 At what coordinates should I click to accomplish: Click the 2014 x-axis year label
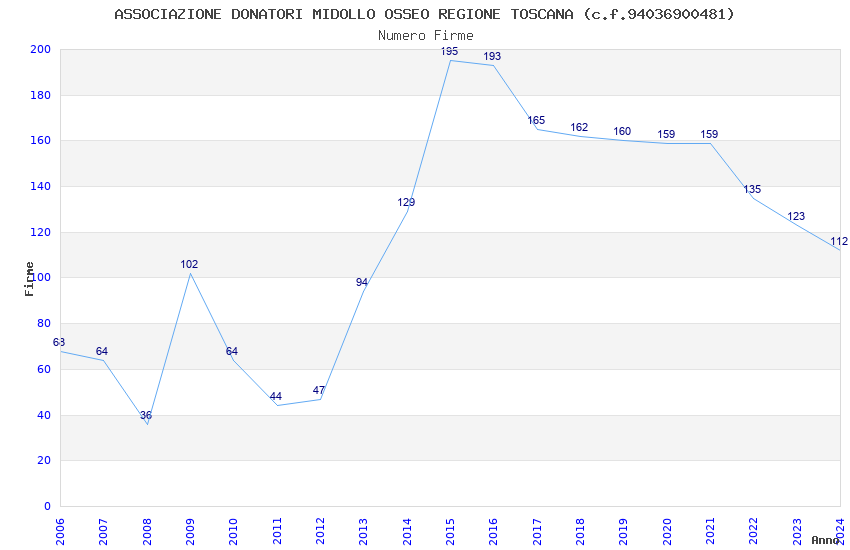point(407,532)
